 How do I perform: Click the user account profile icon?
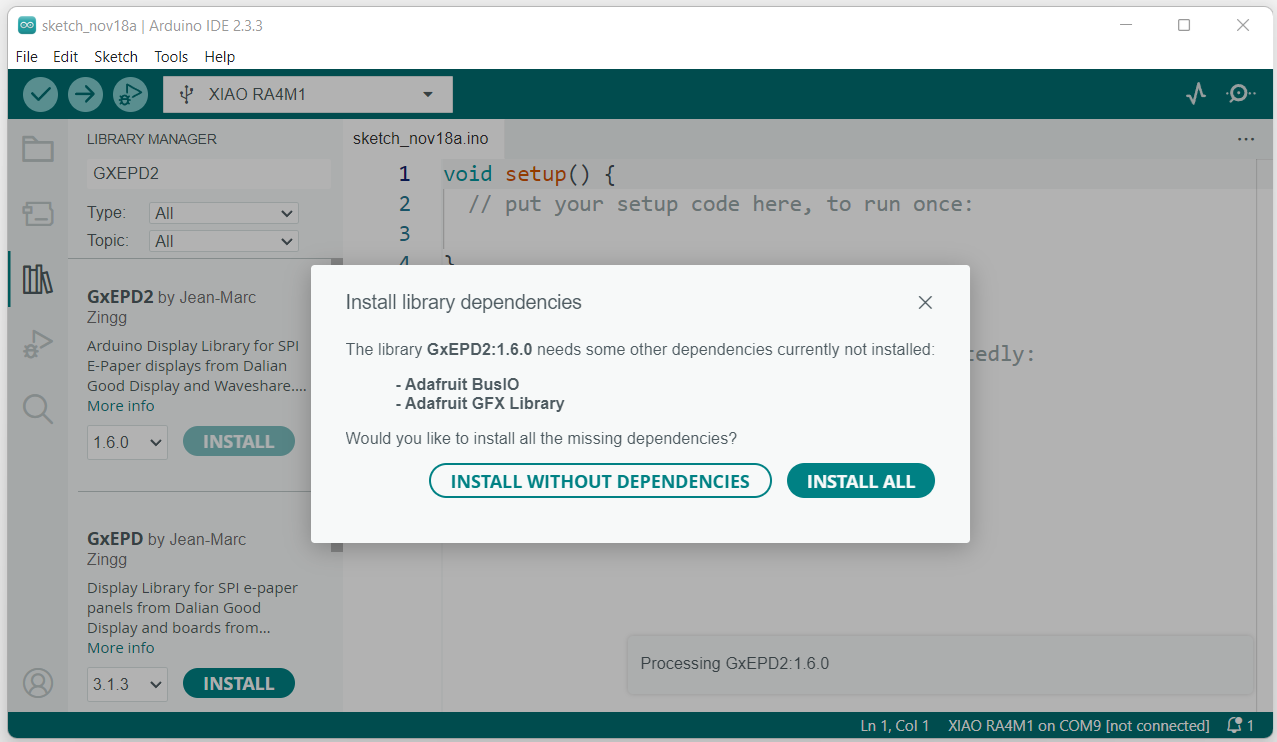(38, 683)
